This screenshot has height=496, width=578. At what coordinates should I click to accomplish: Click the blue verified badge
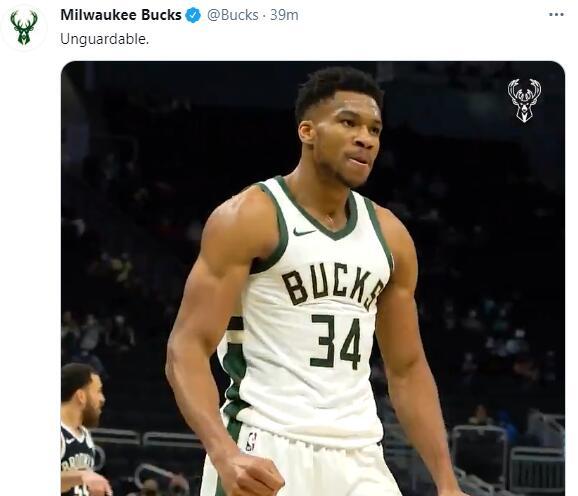193,15
